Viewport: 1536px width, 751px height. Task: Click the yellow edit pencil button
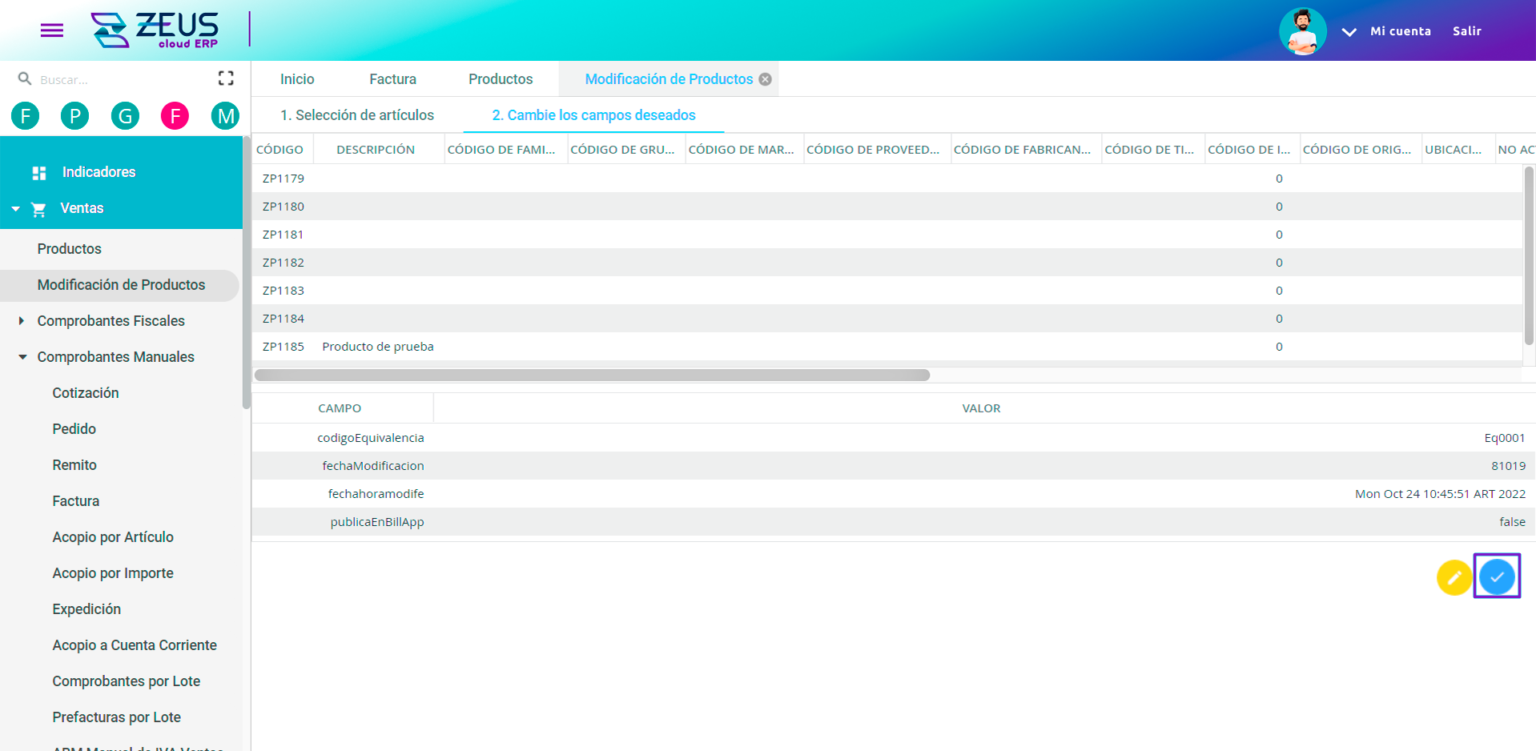[x=1454, y=576]
